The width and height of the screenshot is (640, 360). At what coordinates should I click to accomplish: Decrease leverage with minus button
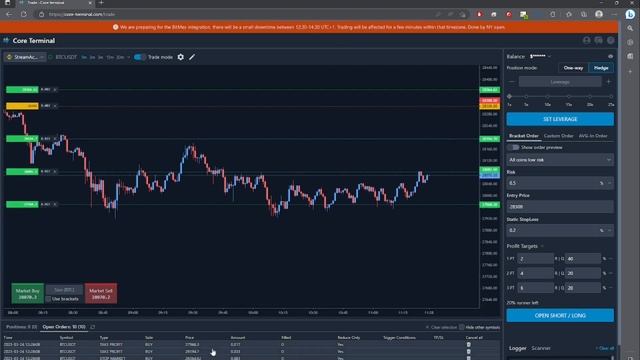511,82
